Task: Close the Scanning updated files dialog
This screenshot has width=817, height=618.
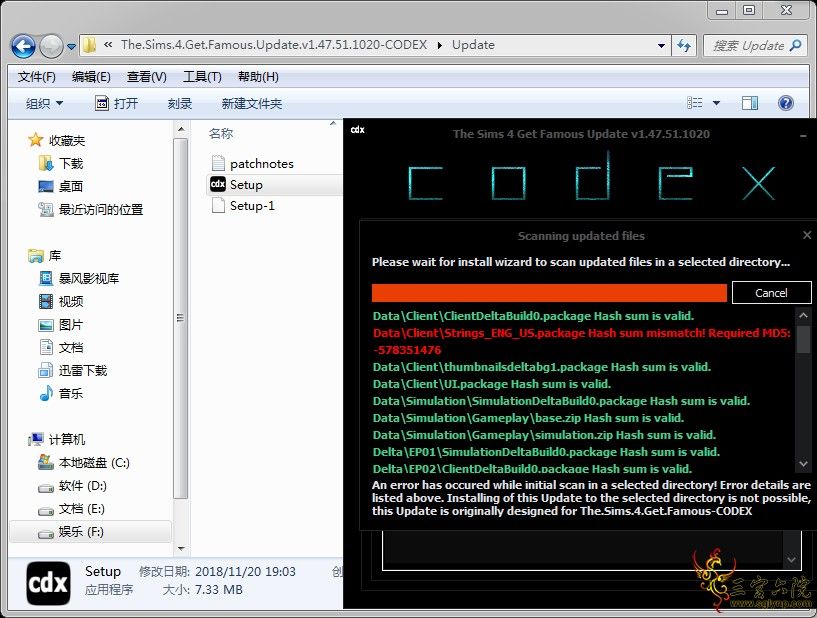Action: pos(807,235)
